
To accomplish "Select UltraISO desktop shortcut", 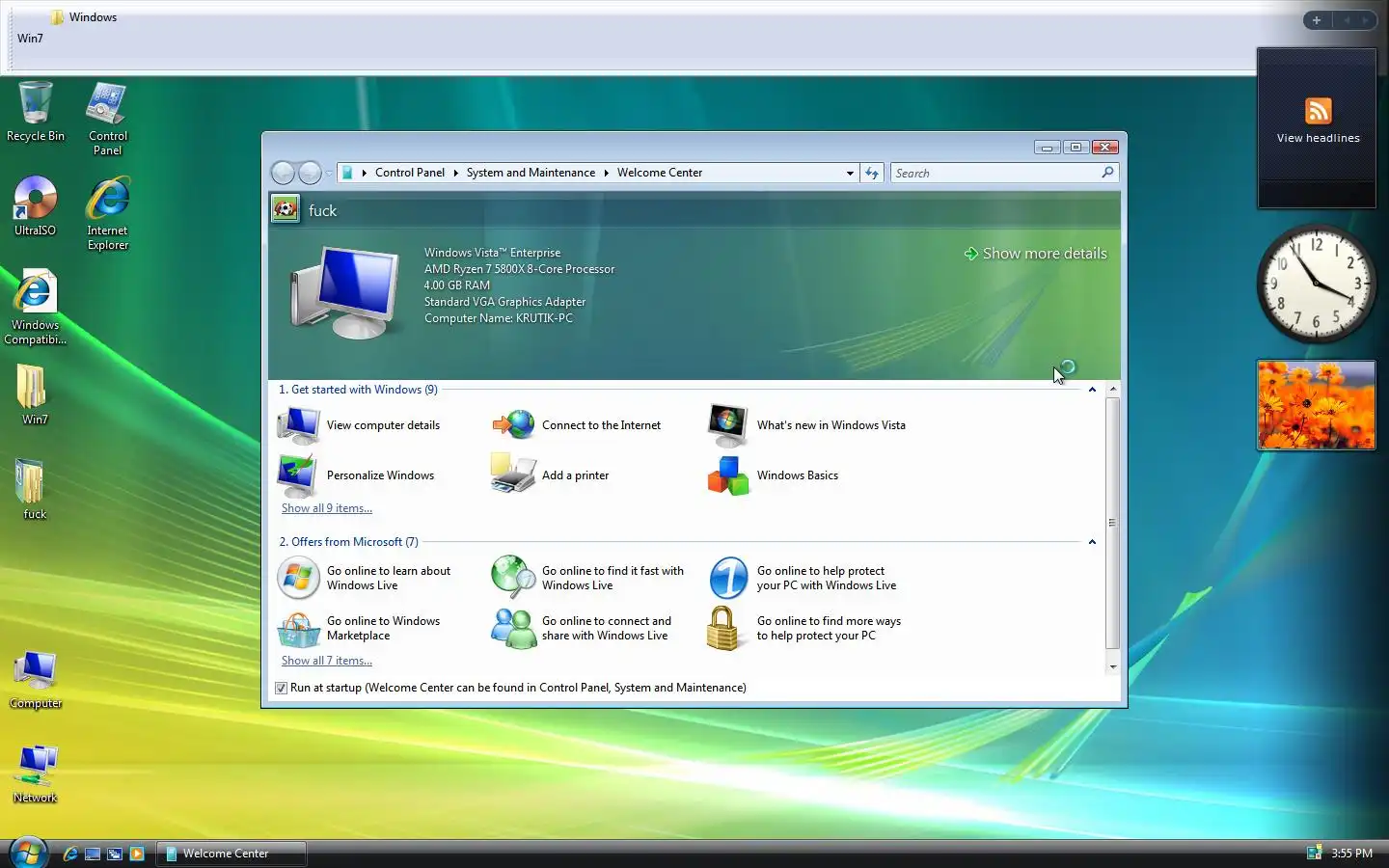I will 36,206.
